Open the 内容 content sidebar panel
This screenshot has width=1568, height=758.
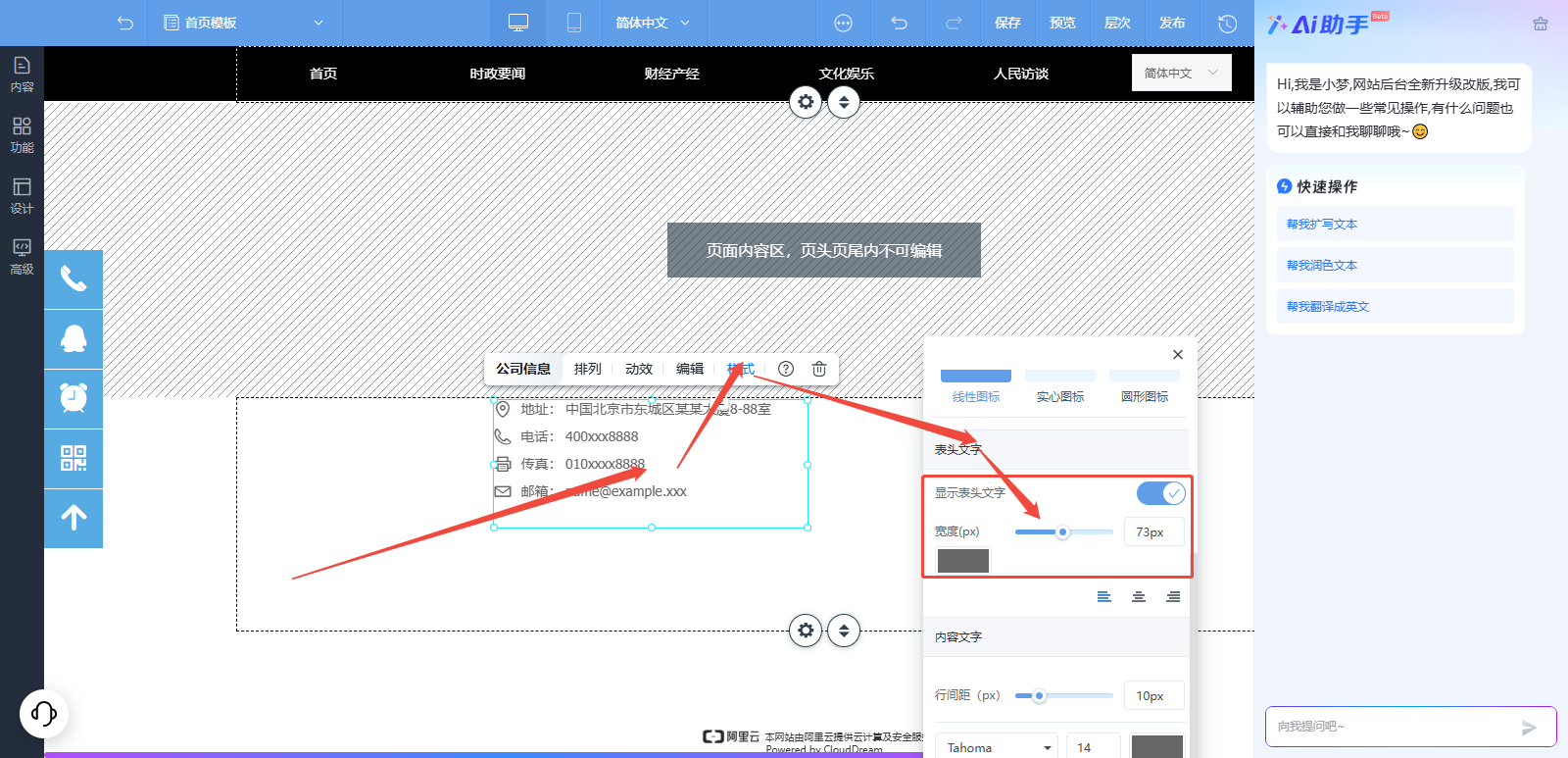(x=22, y=75)
